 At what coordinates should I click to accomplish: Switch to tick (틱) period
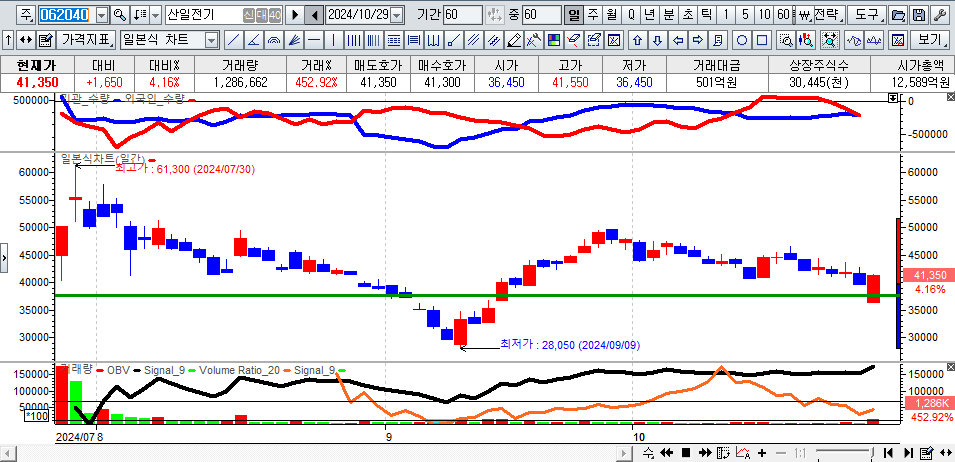coord(707,15)
